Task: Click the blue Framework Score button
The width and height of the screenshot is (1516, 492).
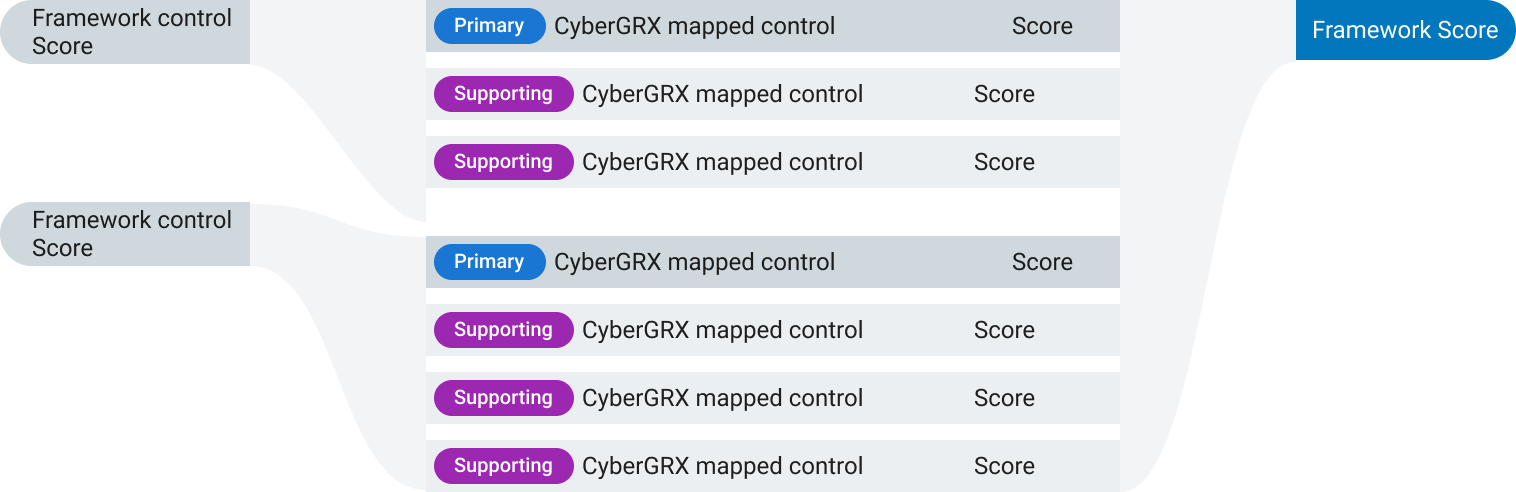Action: 1404,30
